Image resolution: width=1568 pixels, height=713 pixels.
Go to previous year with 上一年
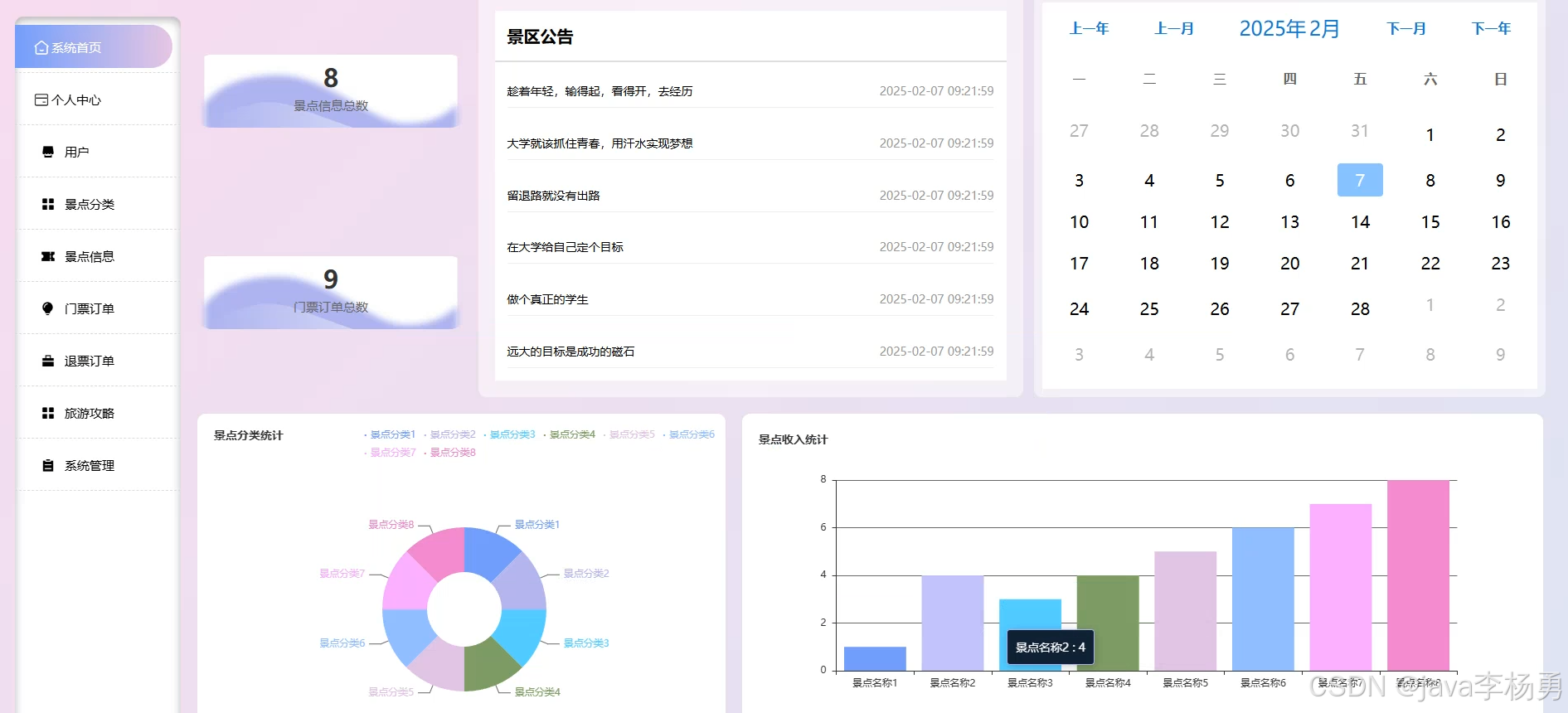pos(1089,29)
